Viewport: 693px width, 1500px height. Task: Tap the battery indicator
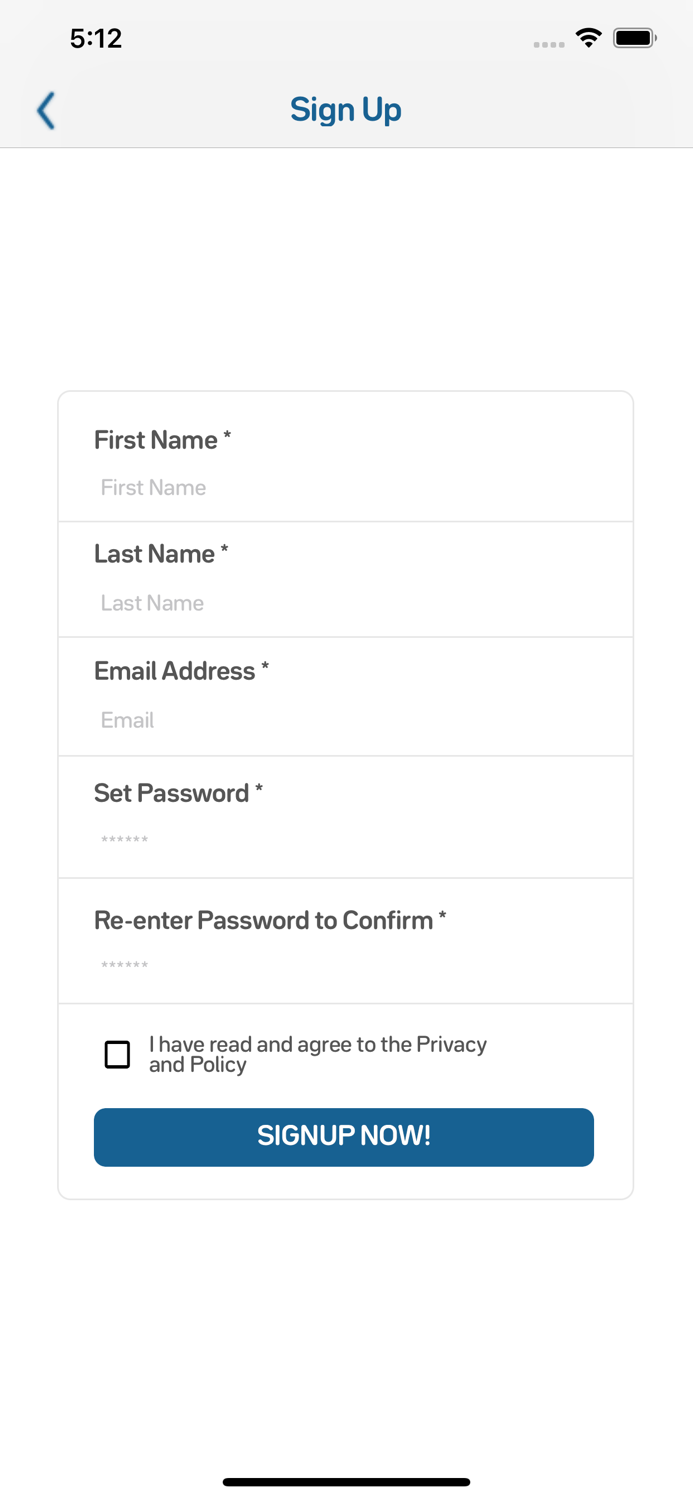(635, 37)
